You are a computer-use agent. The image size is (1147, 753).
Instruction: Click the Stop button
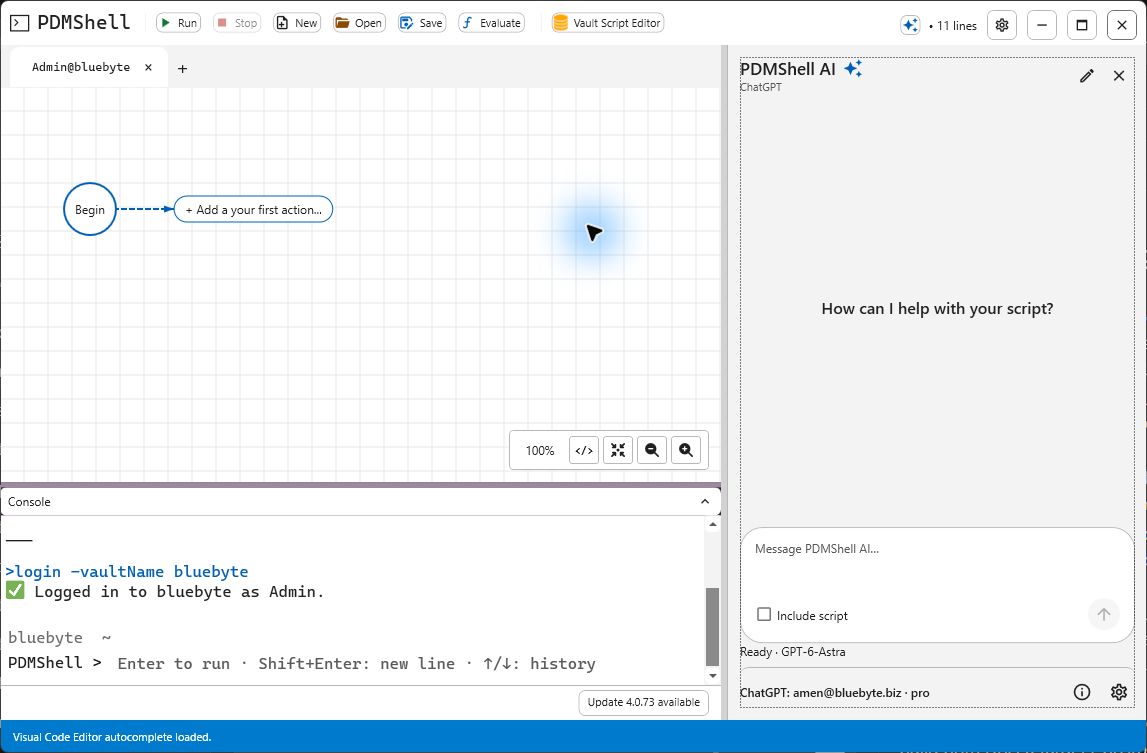pyautogui.click(x=237, y=23)
